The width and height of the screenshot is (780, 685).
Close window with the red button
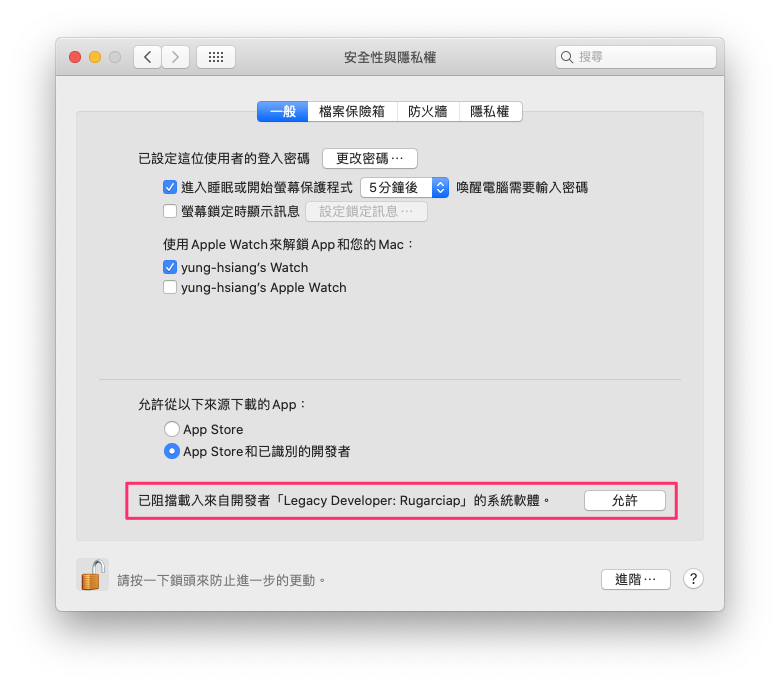(x=75, y=57)
